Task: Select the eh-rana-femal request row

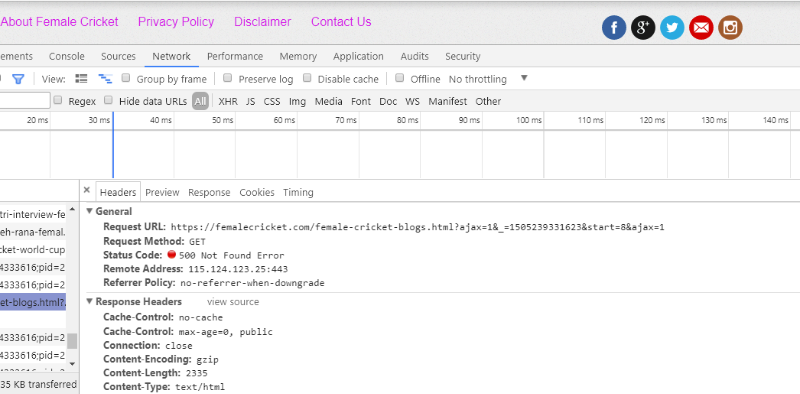Action: 33,232
